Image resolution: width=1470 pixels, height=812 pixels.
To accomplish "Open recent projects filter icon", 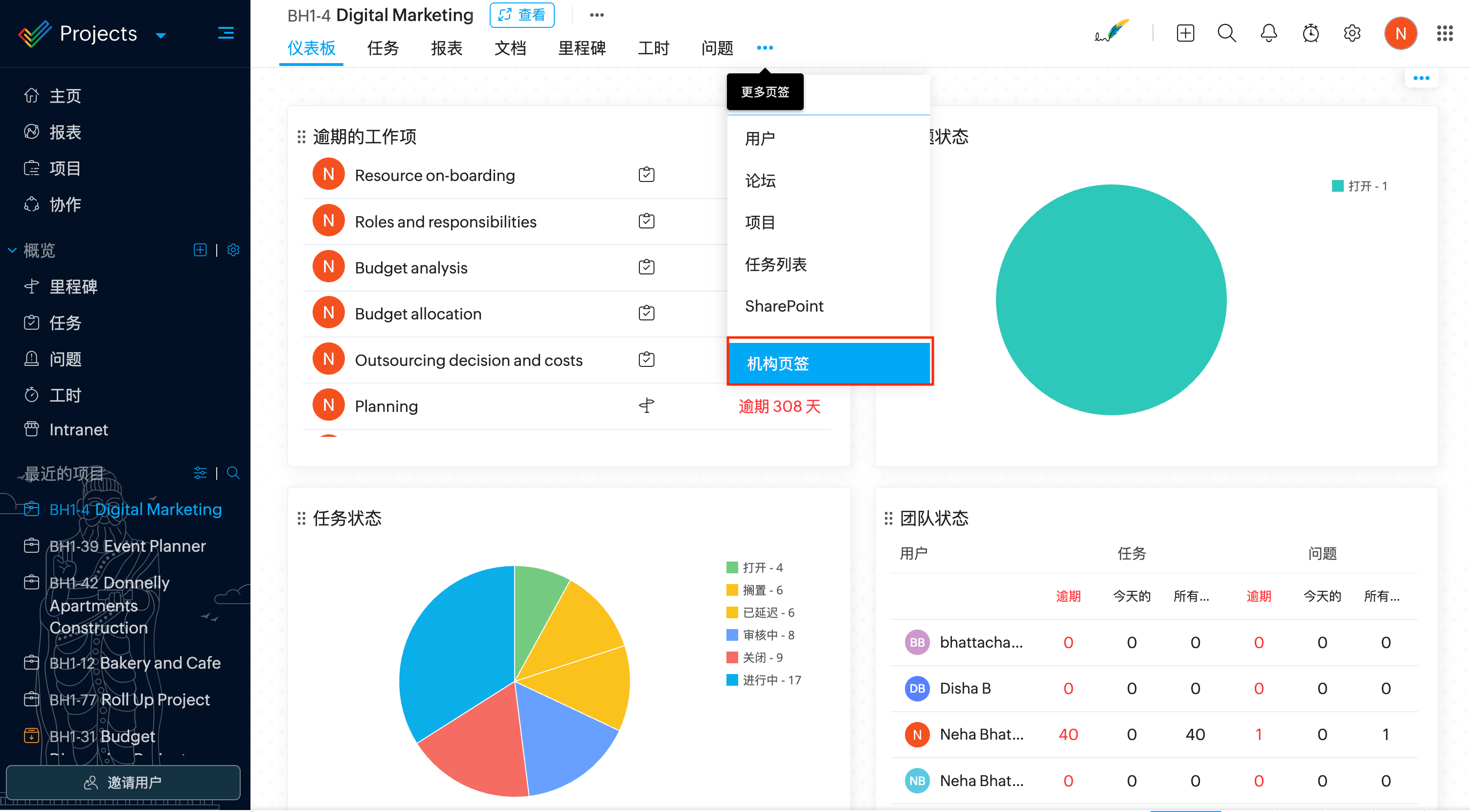I will tap(200, 473).
